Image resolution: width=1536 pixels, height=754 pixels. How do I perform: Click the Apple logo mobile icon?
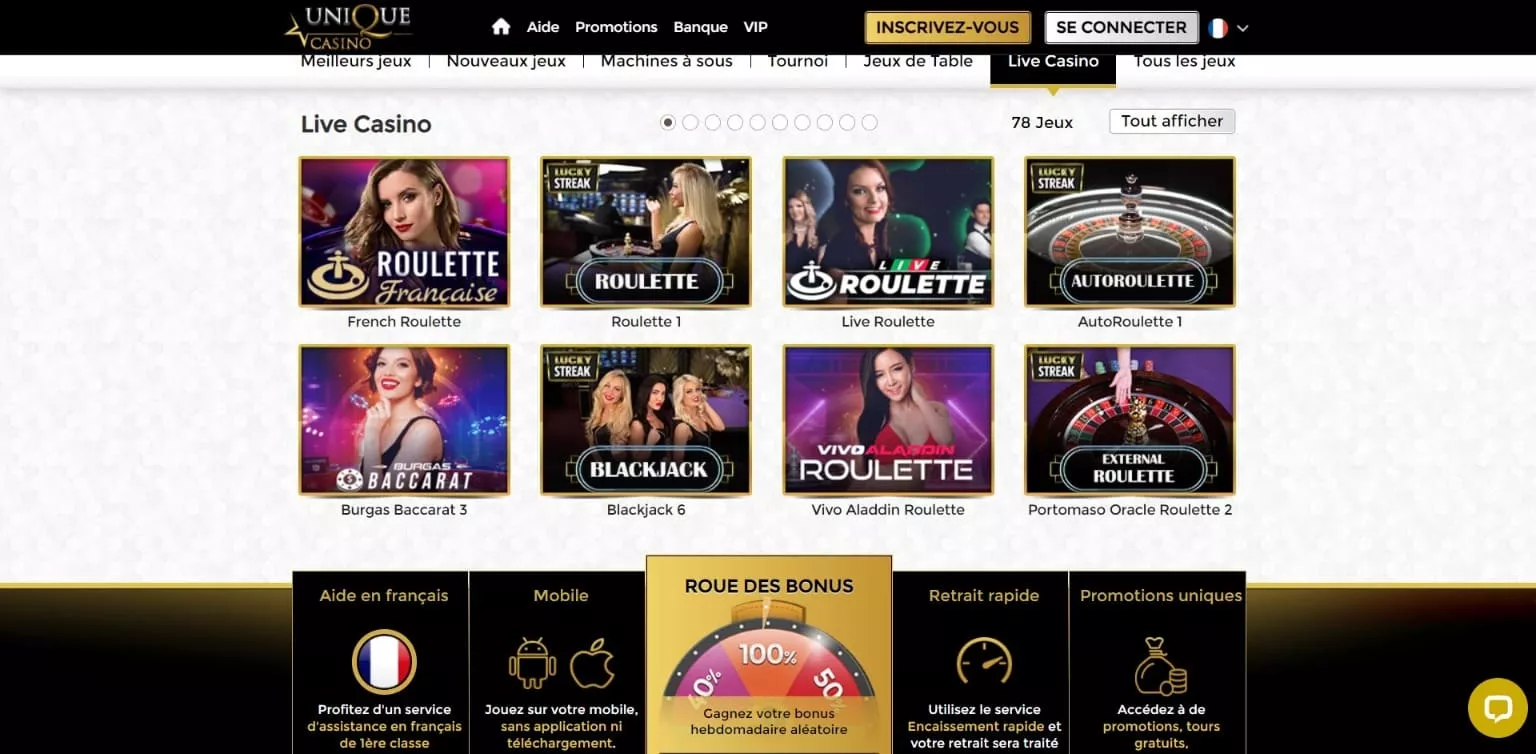592,663
